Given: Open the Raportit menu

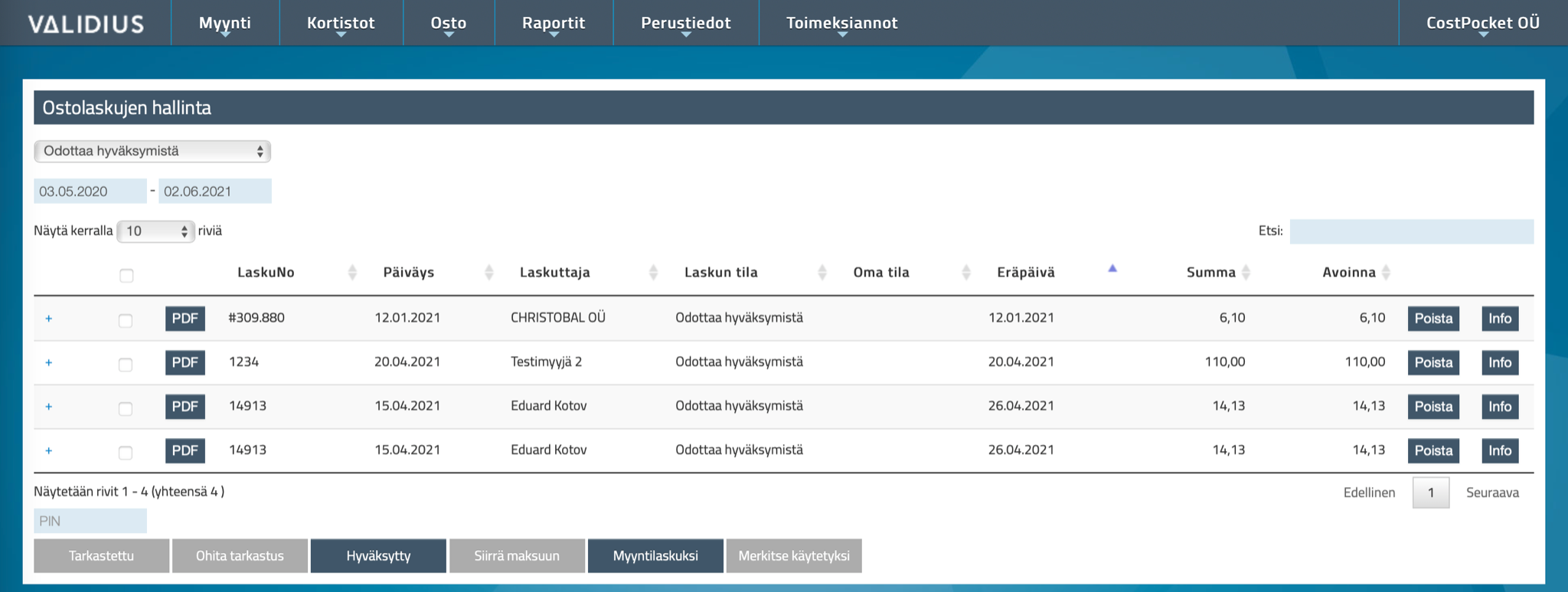Looking at the screenshot, I should (x=554, y=23).
